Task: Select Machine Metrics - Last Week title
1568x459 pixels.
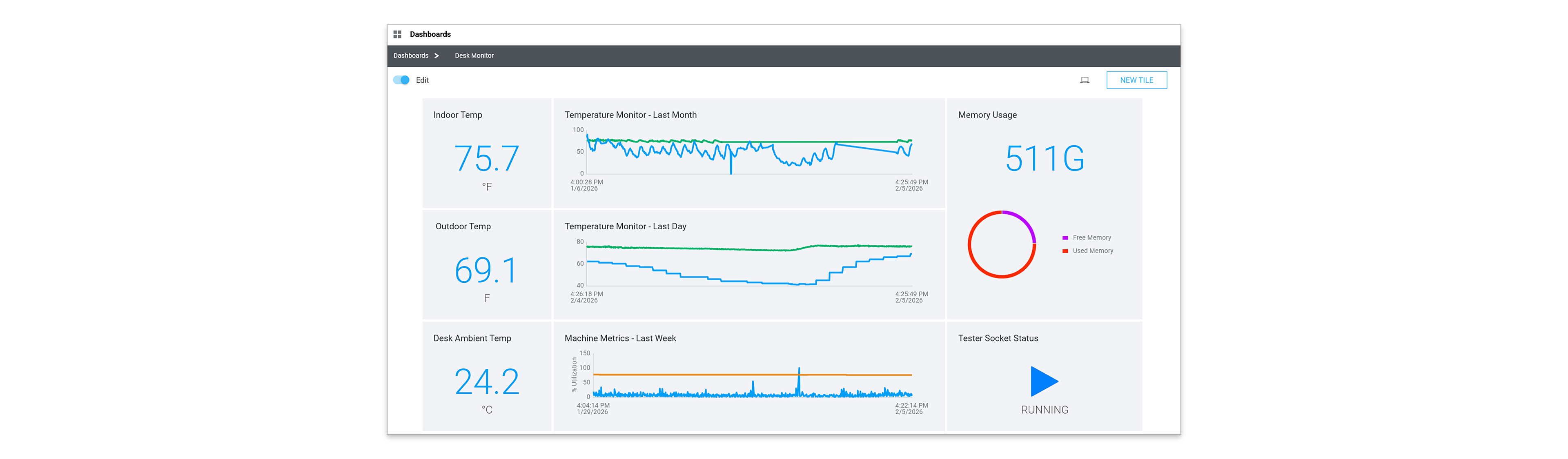Action: click(x=620, y=339)
